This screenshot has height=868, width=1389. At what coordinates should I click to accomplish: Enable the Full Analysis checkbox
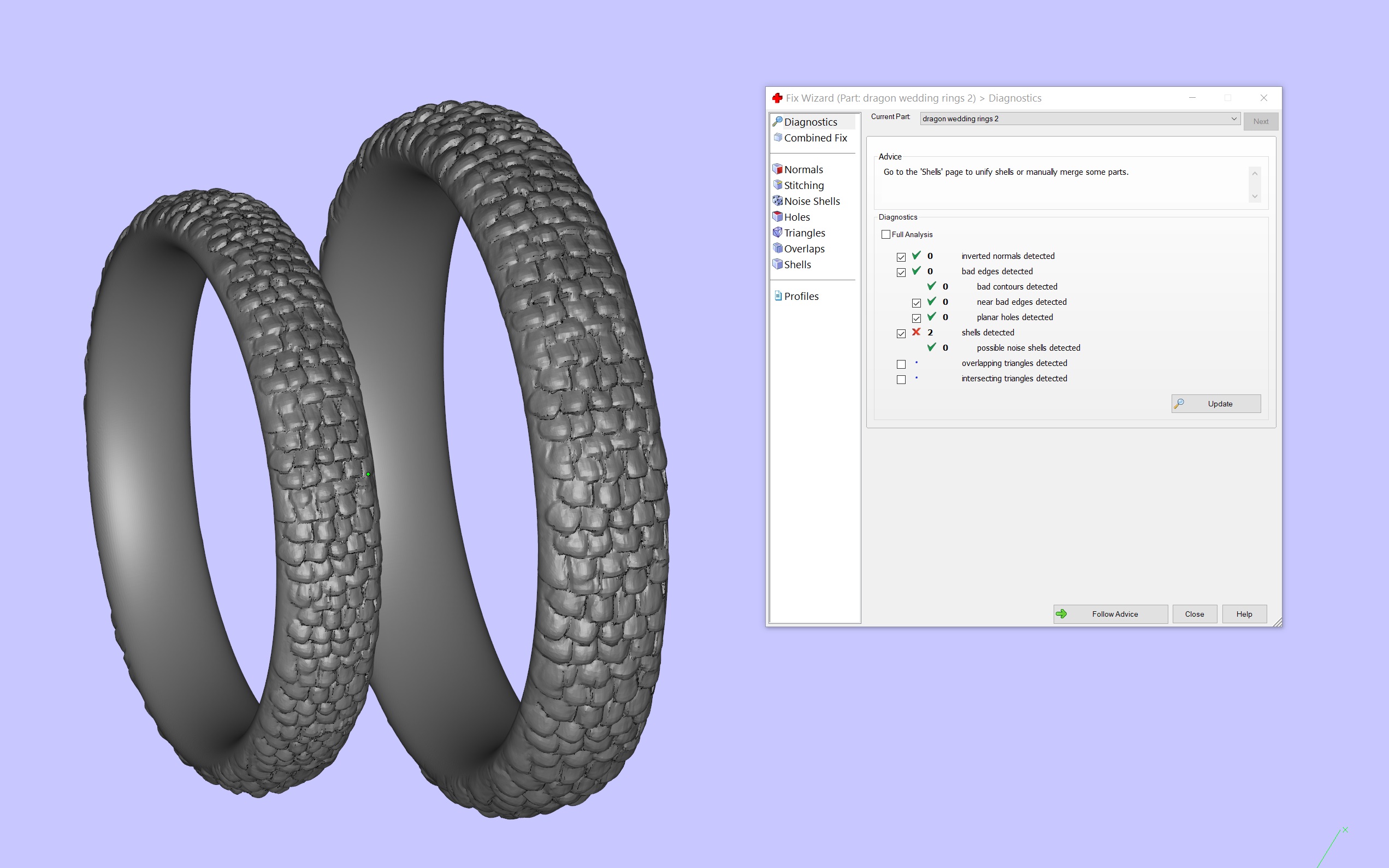[x=885, y=234]
